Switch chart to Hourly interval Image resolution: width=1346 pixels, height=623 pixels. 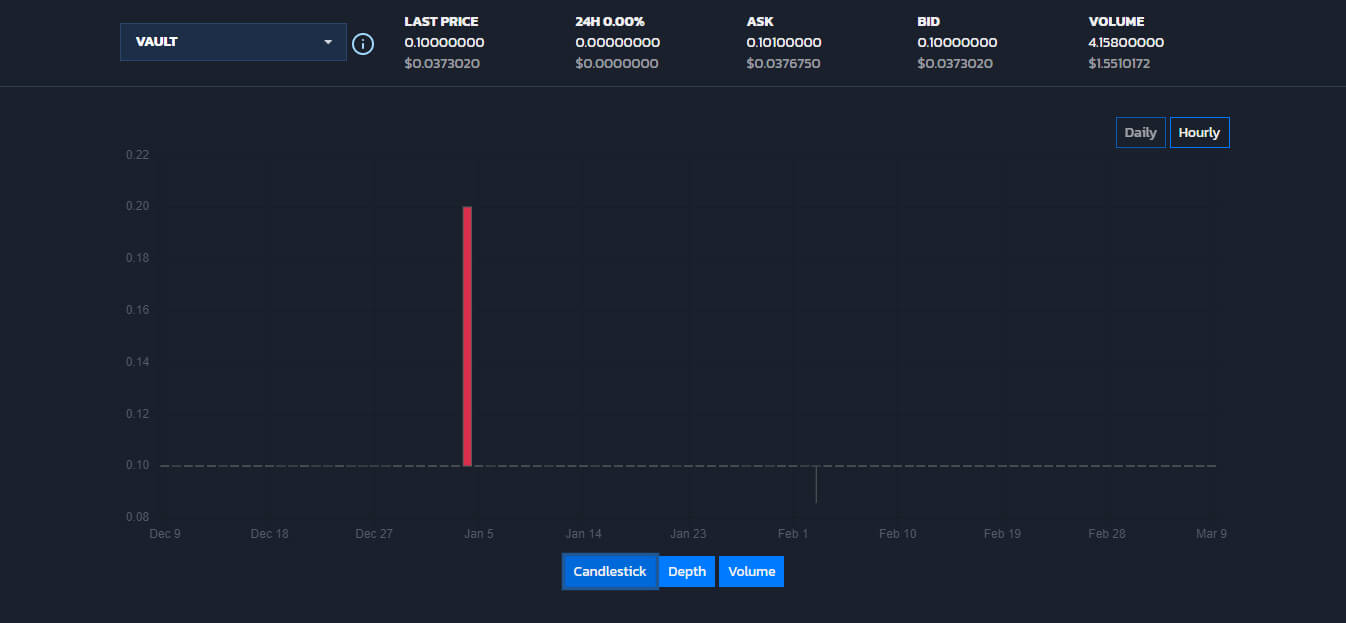point(1199,132)
